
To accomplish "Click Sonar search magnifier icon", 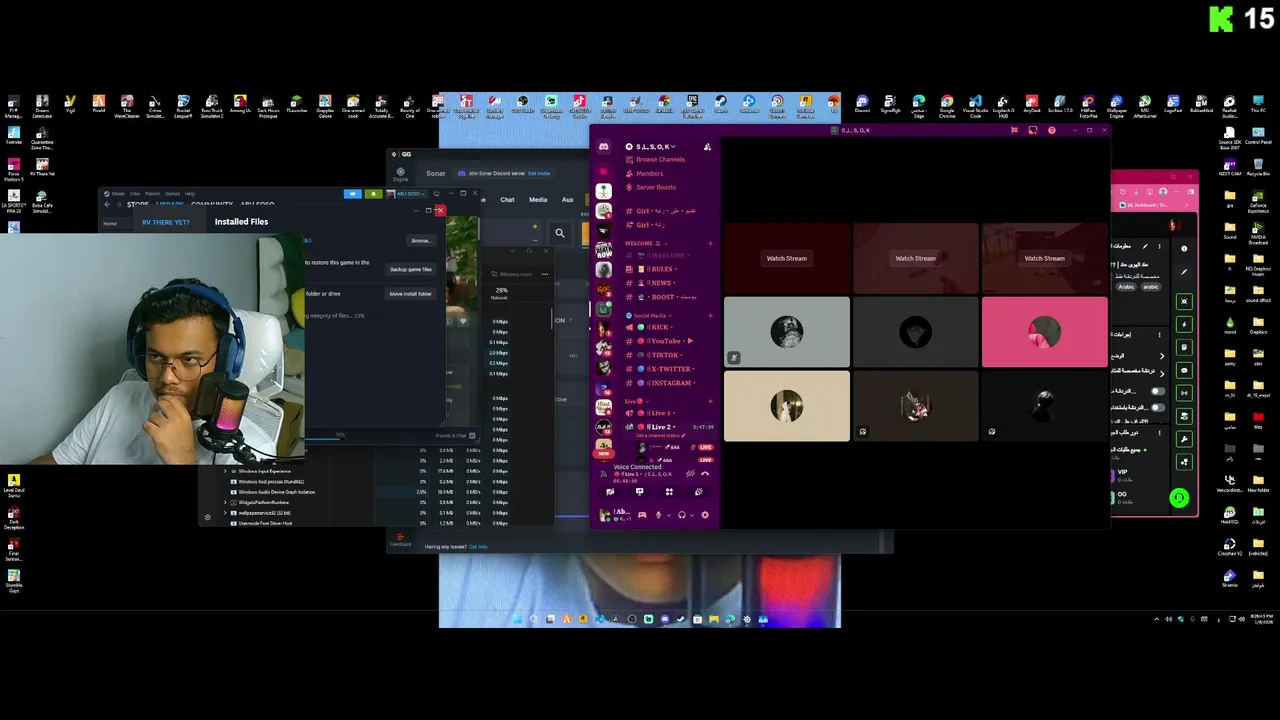I will coord(560,233).
